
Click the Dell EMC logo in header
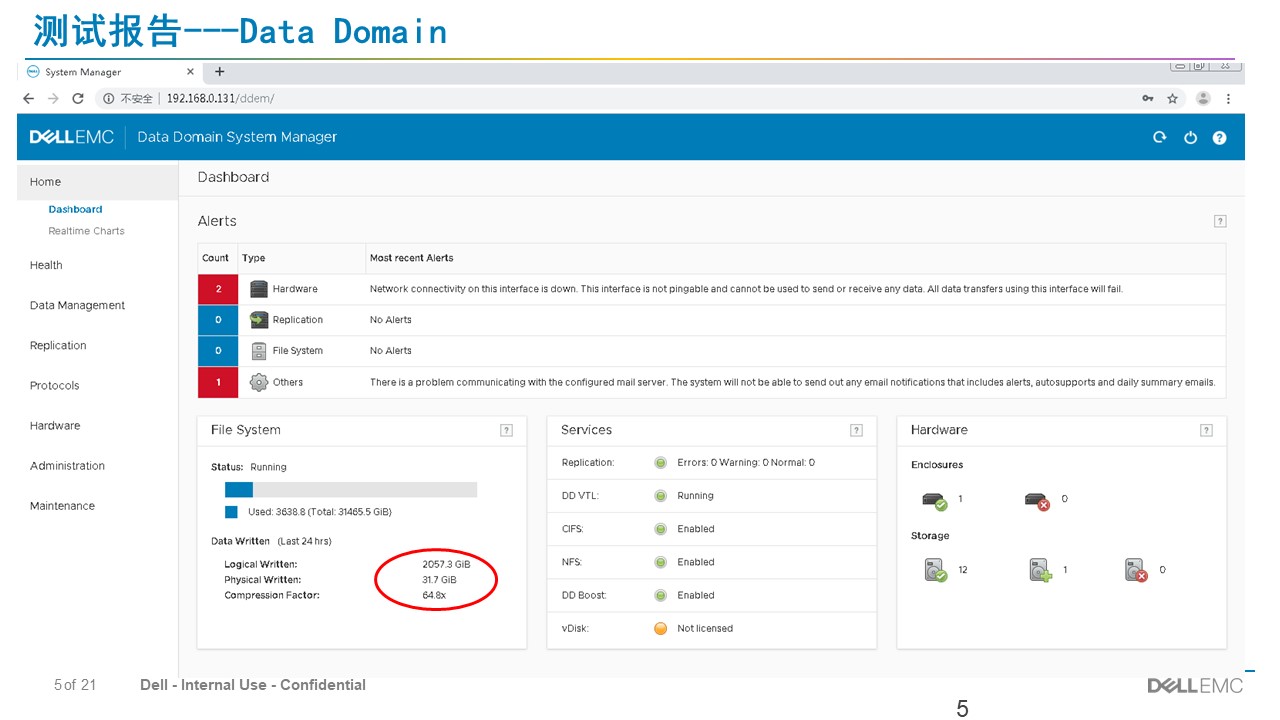(71, 137)
